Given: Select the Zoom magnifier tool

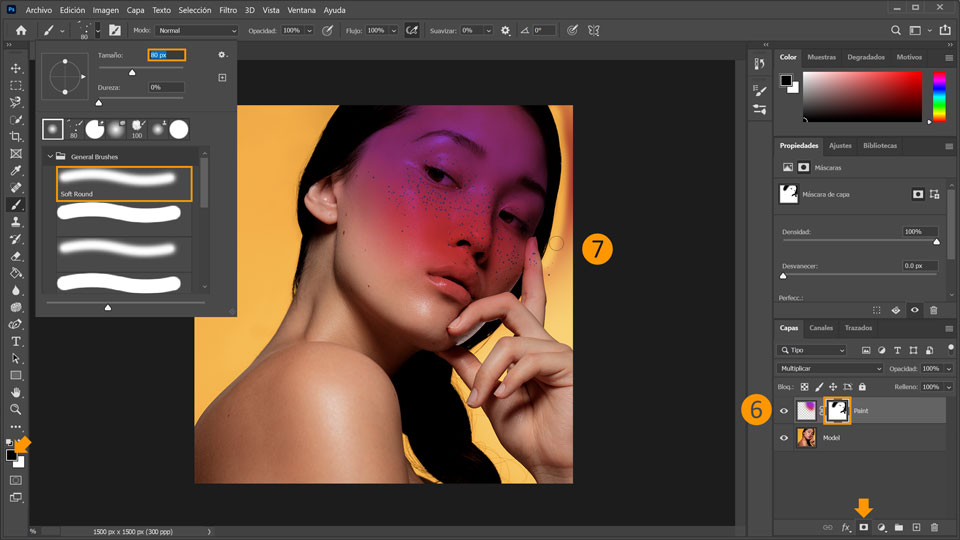Looking at the screenshot, I should pyautogui.click(x=16, y=409).
